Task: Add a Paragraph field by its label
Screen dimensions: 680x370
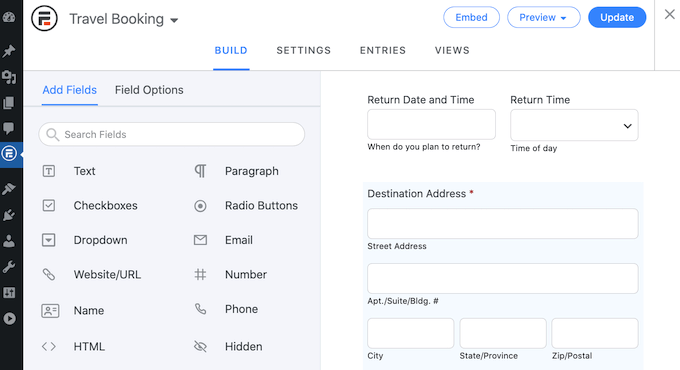Action: (x=252, y=171)
